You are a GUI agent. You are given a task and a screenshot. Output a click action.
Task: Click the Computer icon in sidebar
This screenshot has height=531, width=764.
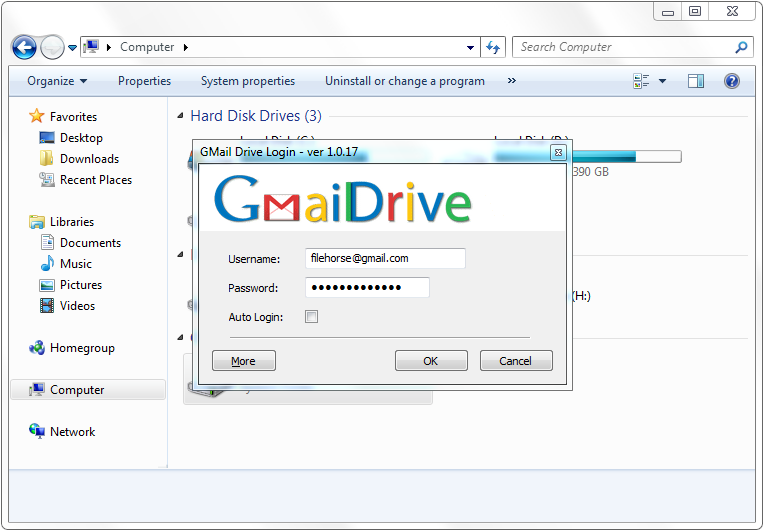(x=37, y=390)
